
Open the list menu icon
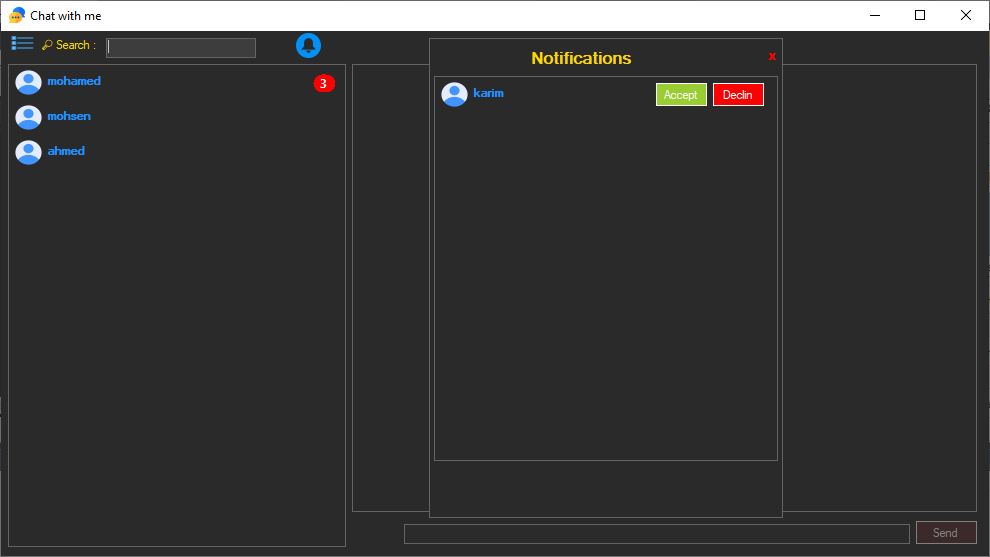tap(22, 43)
